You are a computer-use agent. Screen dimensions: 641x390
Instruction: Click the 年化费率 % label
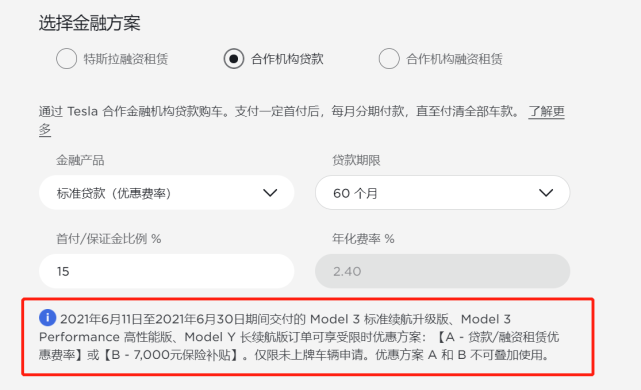pyautogui.click(x=363, y=239)
